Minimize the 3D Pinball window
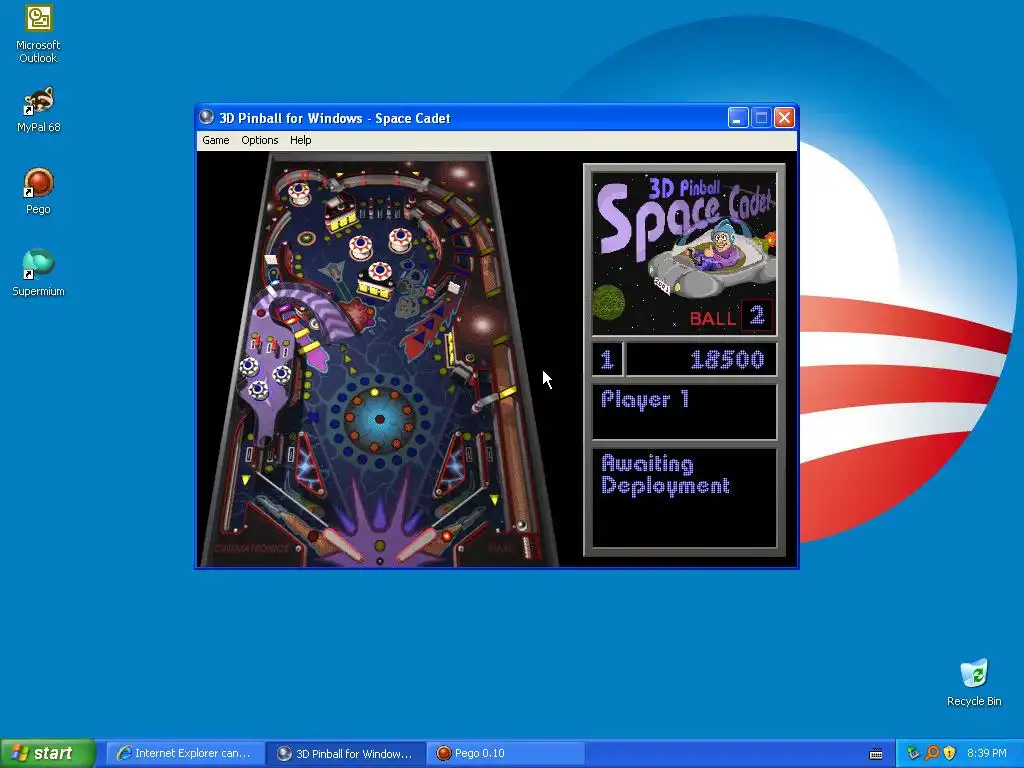 pos(738,118)
